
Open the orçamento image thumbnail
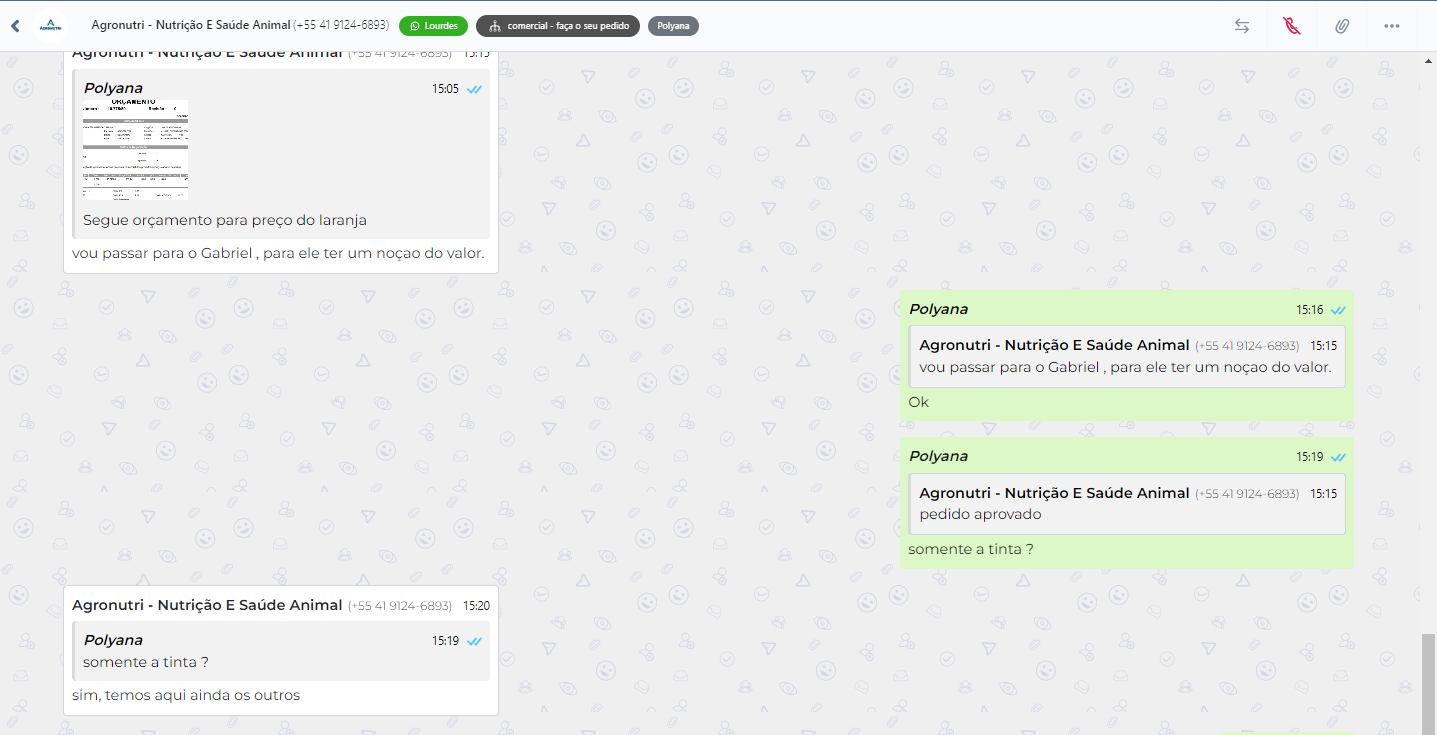(135, 149)
